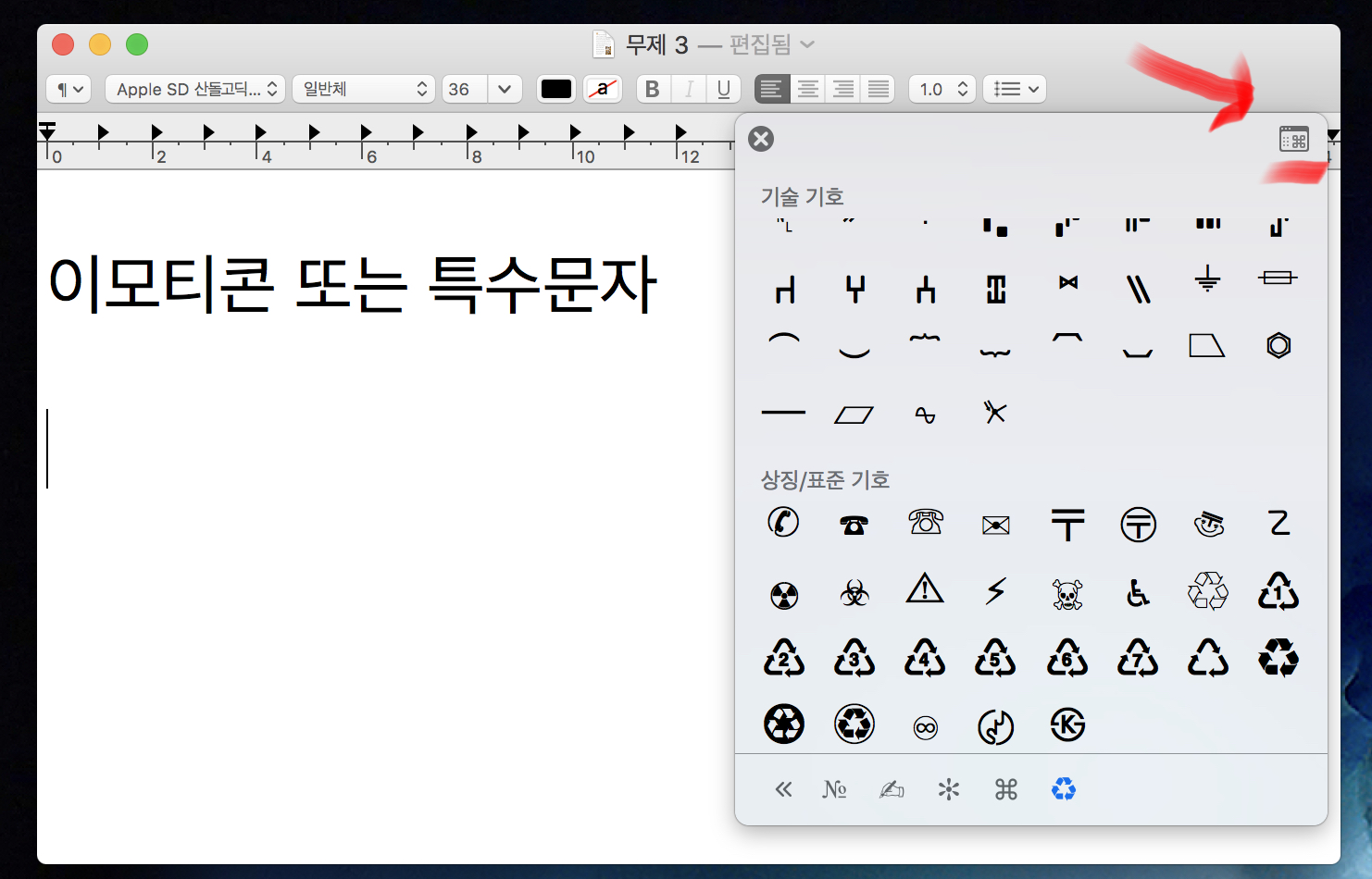Insert recycling symbol for type-3 plastics
The height and width of the screenshot is (879, 1372).
point(854,658)
